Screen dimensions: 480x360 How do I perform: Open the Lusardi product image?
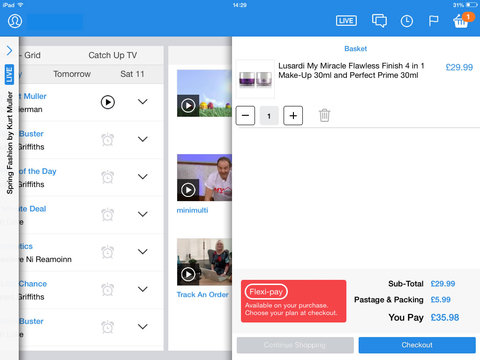pos(255,79)
